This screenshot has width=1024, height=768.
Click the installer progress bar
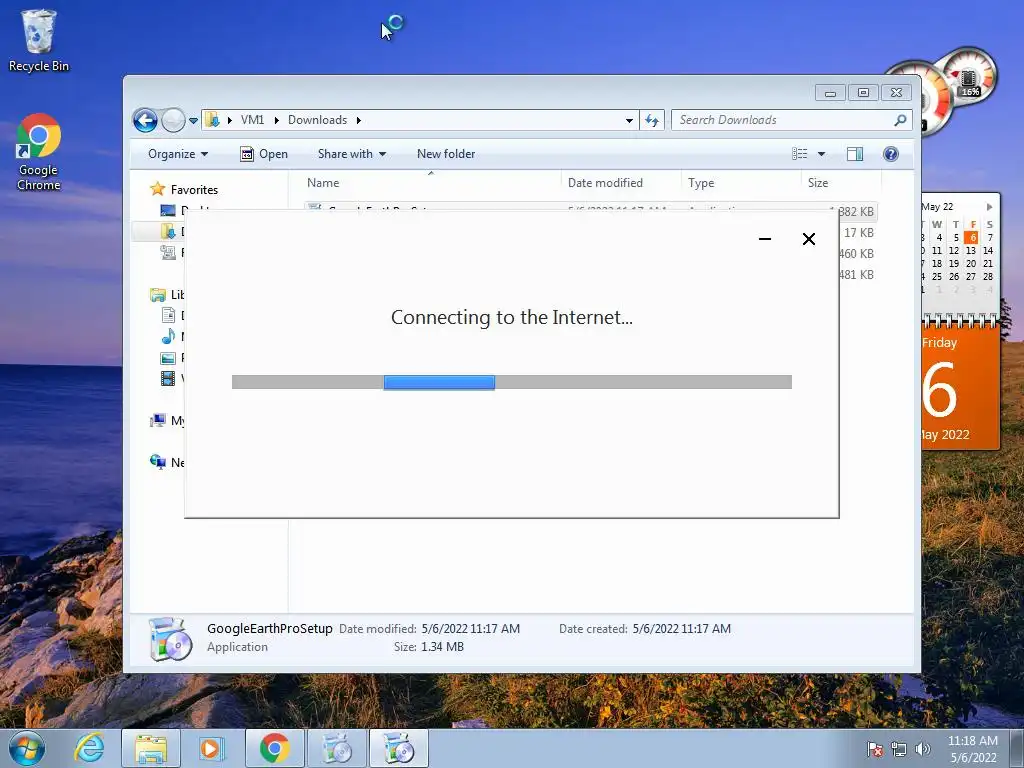pyautogui.click(x=512, y=382)
